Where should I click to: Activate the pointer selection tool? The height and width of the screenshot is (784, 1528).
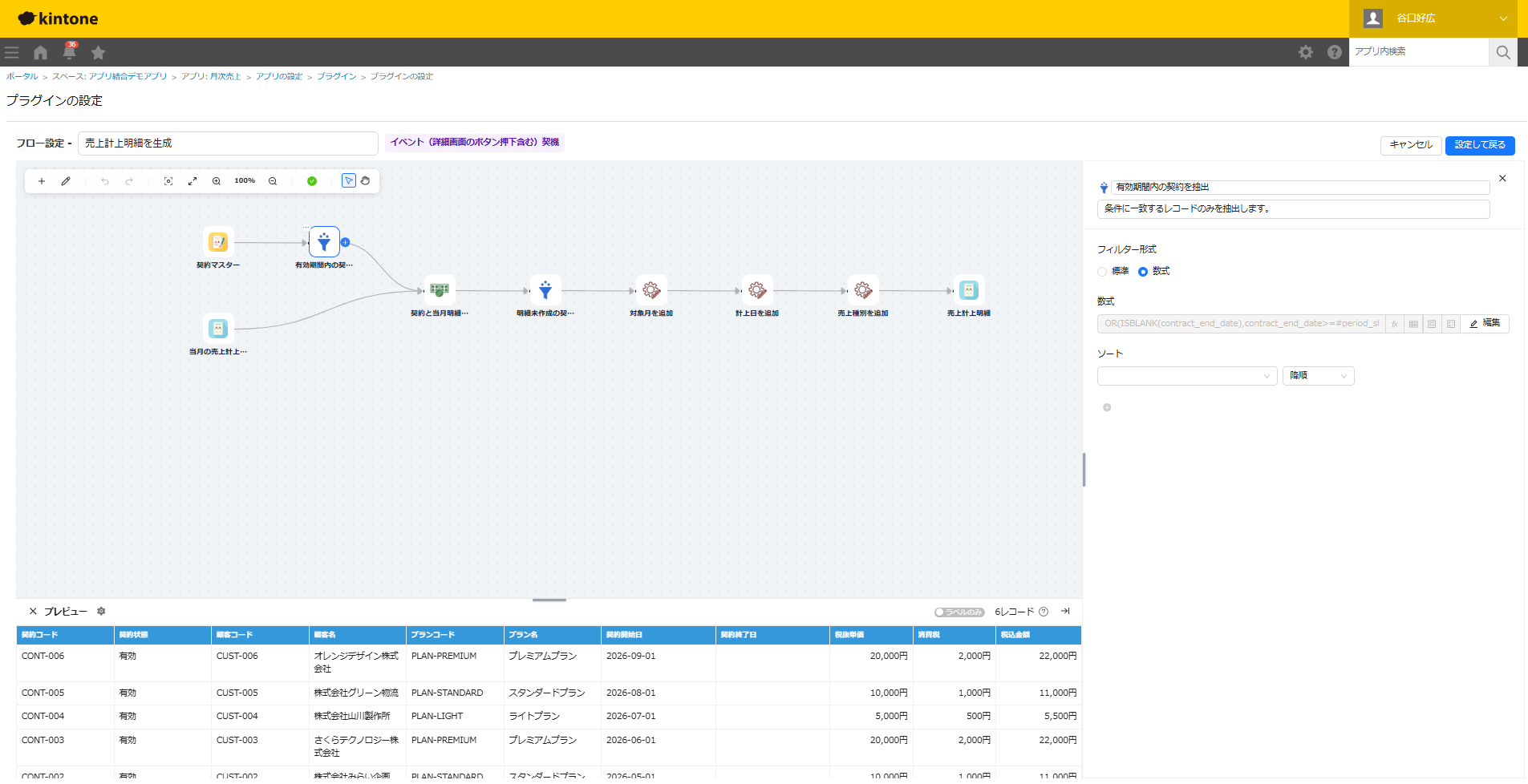coord(349,181)
